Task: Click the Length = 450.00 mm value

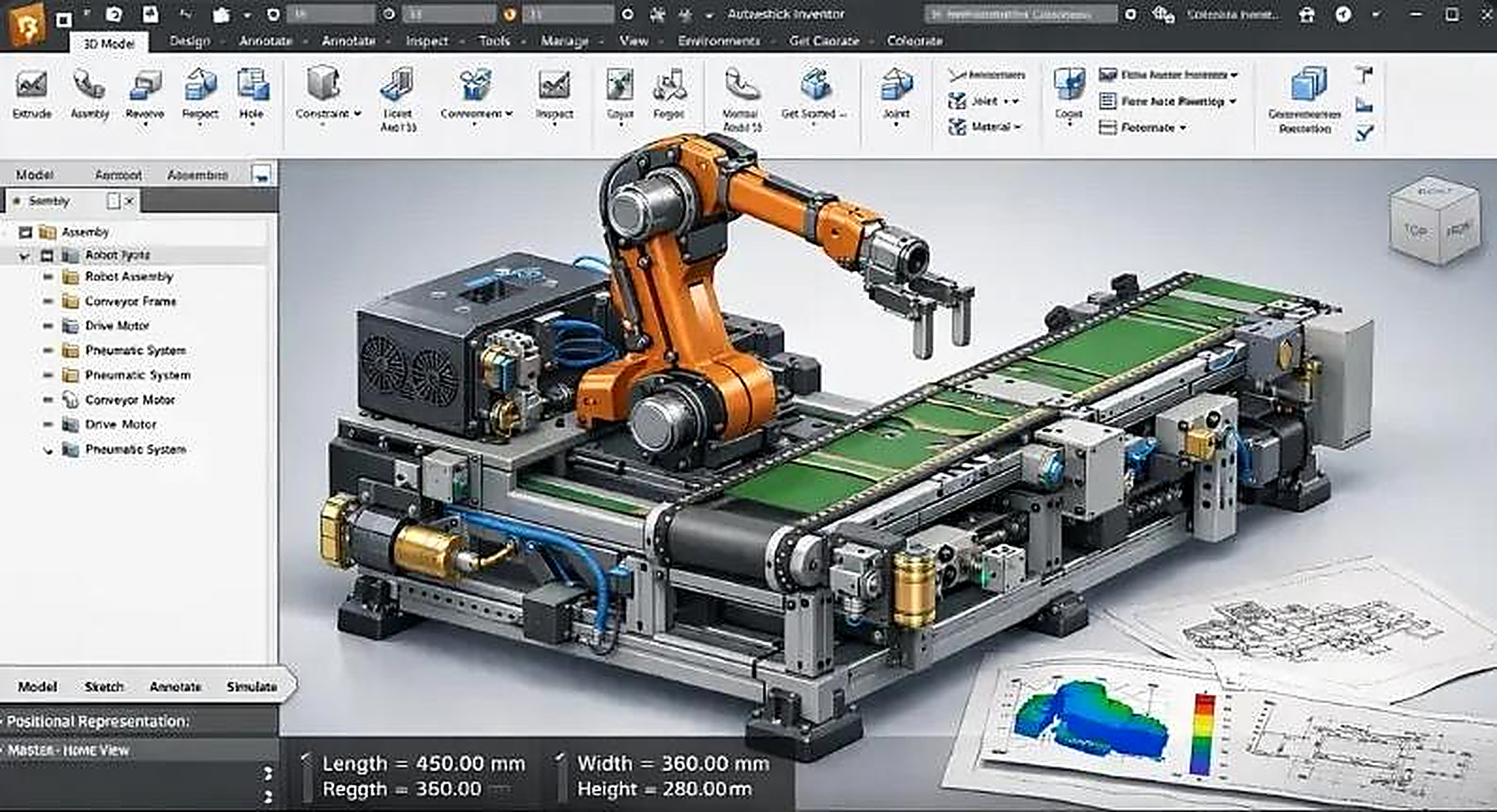Action: [423, 764]
